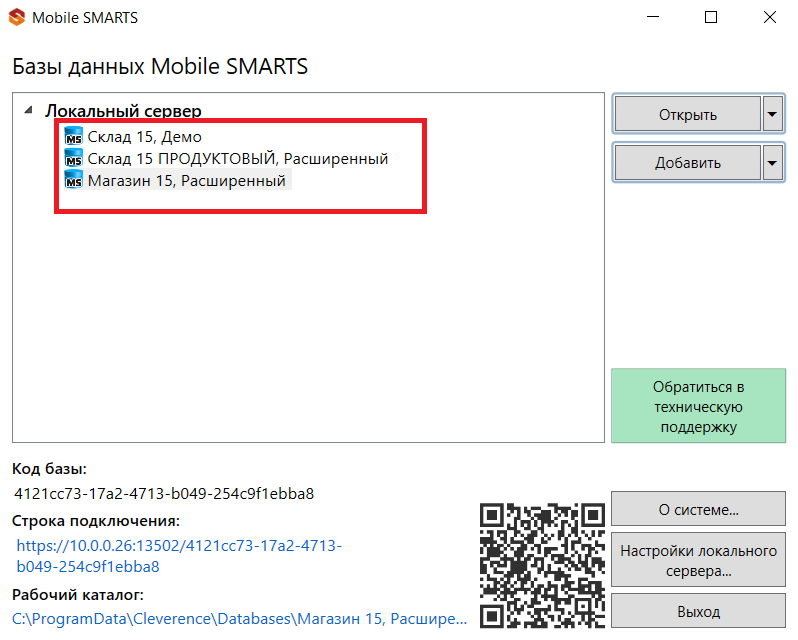Click database icon of Склад 15 ПРОДУКТОВЫЙ

point(74,158)
